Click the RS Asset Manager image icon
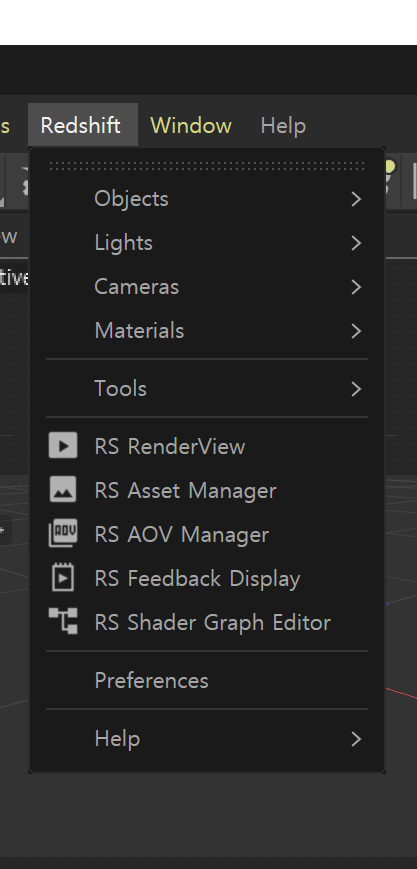 click(63, 490)
